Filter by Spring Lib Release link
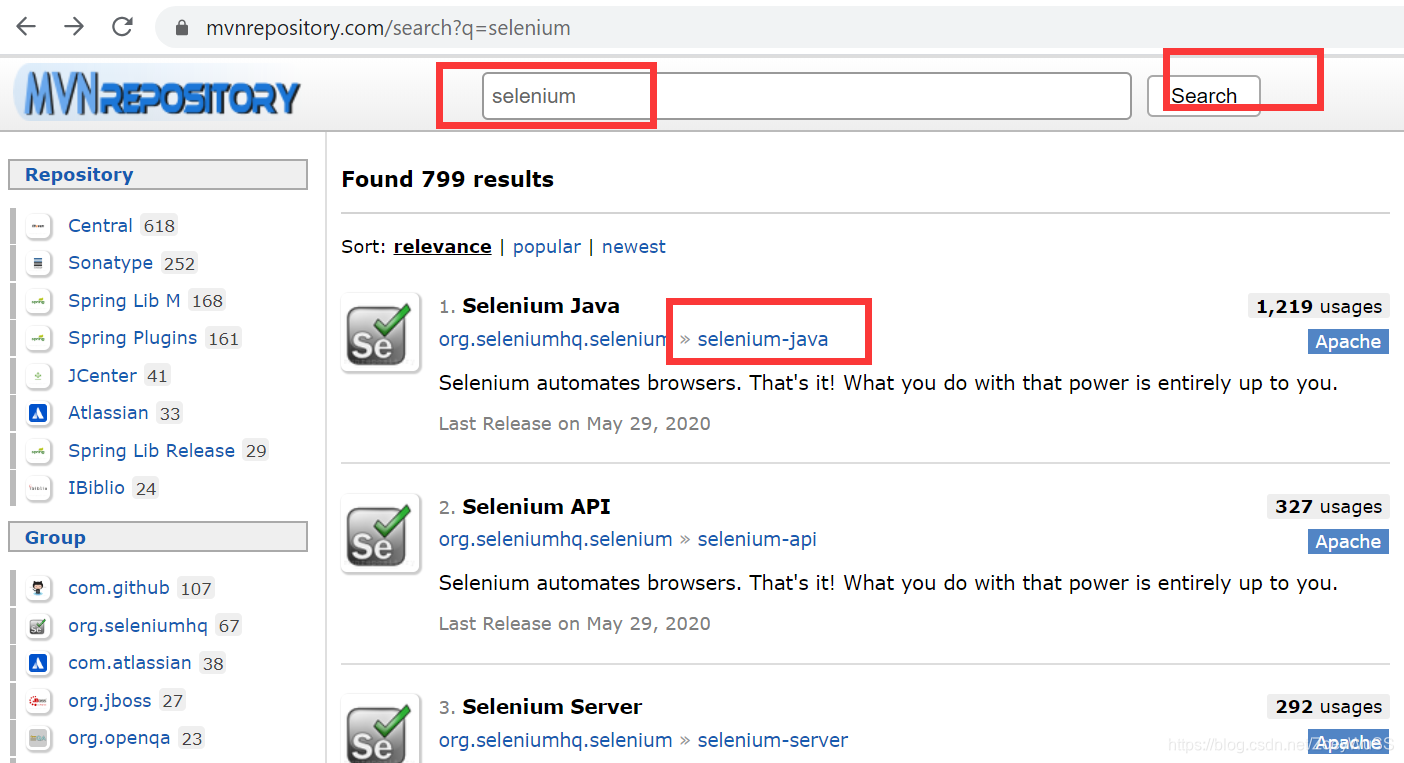The height and width of the screenshot is (763, 1404). 151,451
